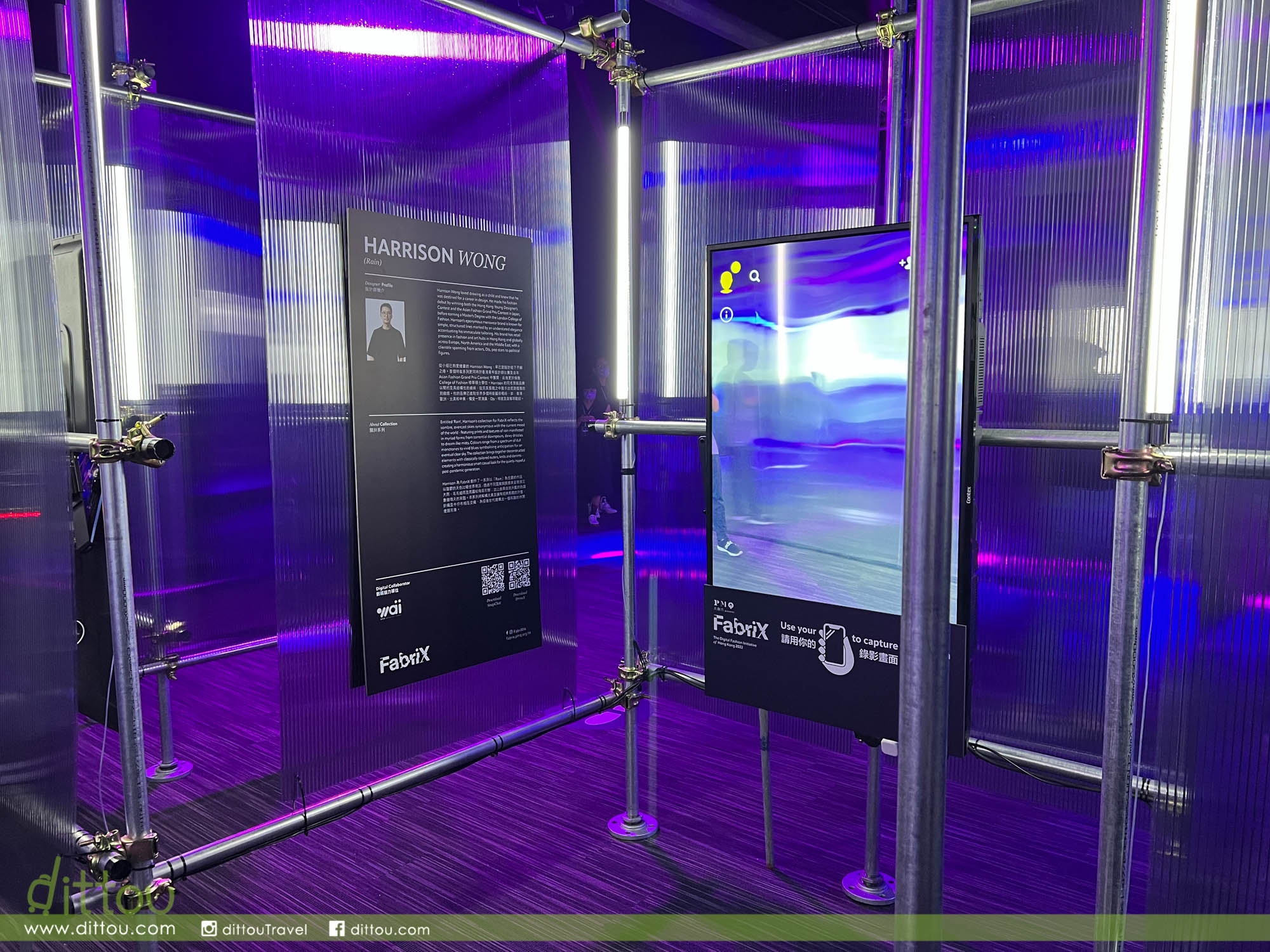Screen dimensions: 1270x952
Task: Tap the HARRISON WONG heading
Action: click(x=434, y=255)
